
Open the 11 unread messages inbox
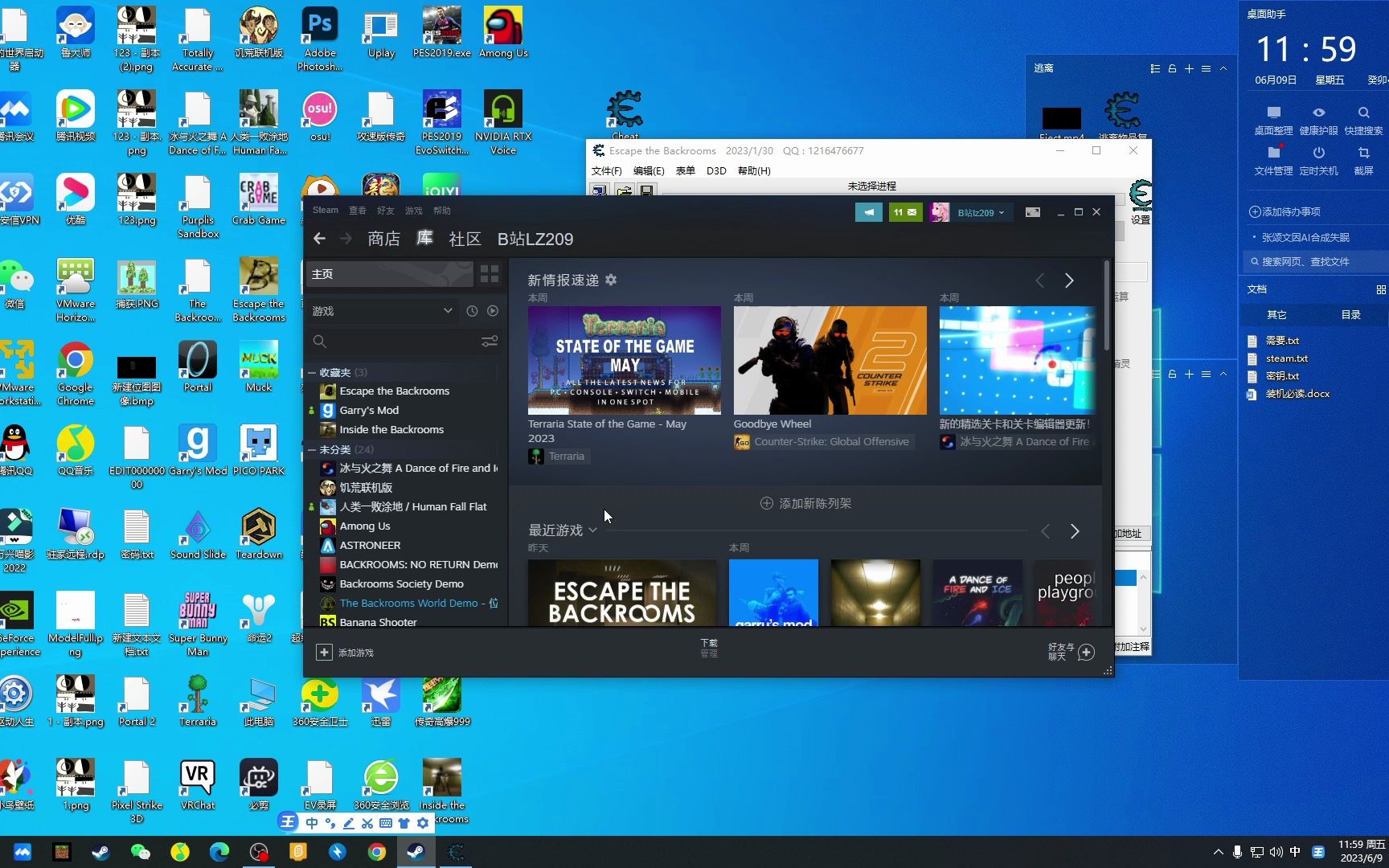[x=904, y=212]
